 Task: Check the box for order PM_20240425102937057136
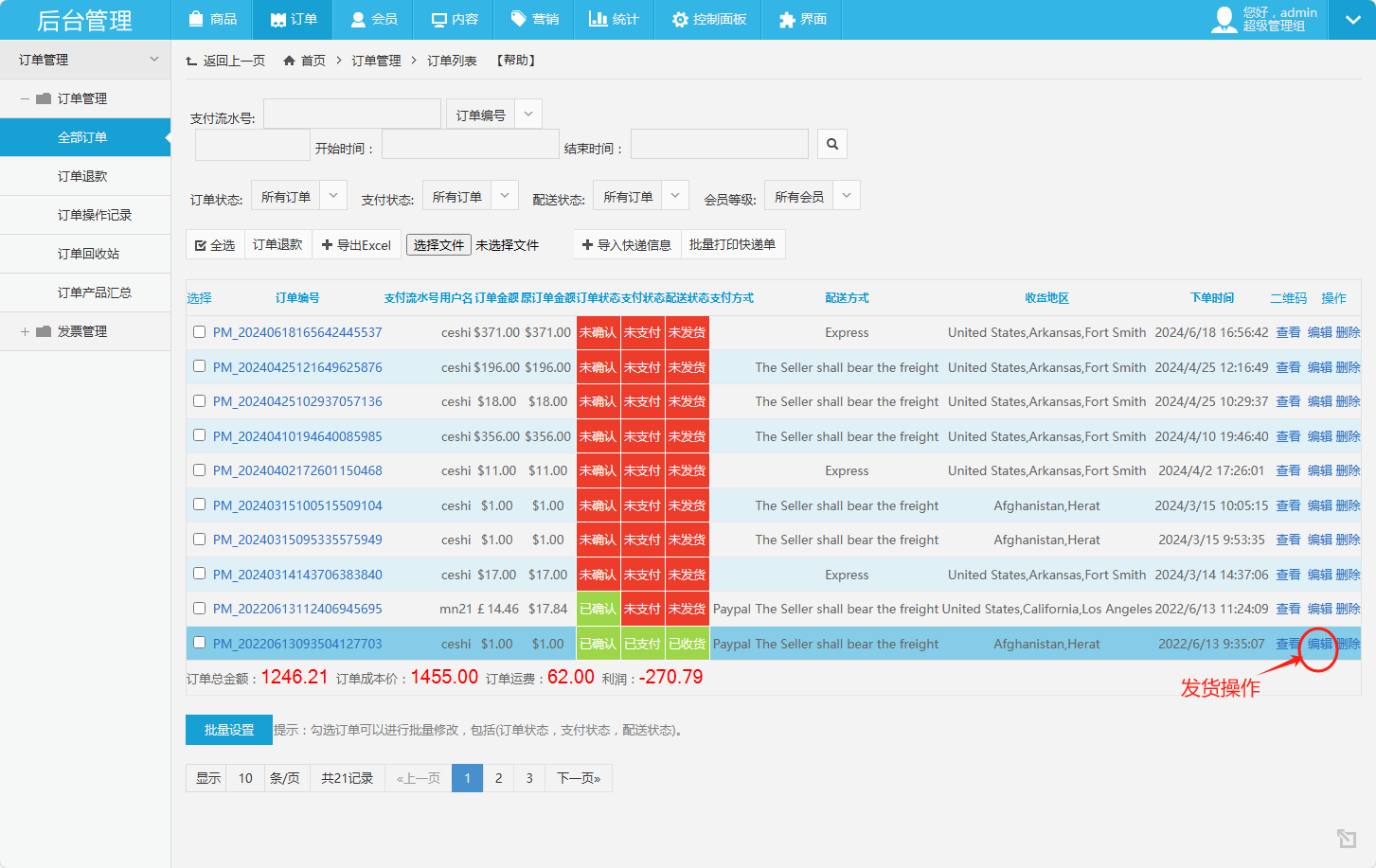[x=199, y=401]
